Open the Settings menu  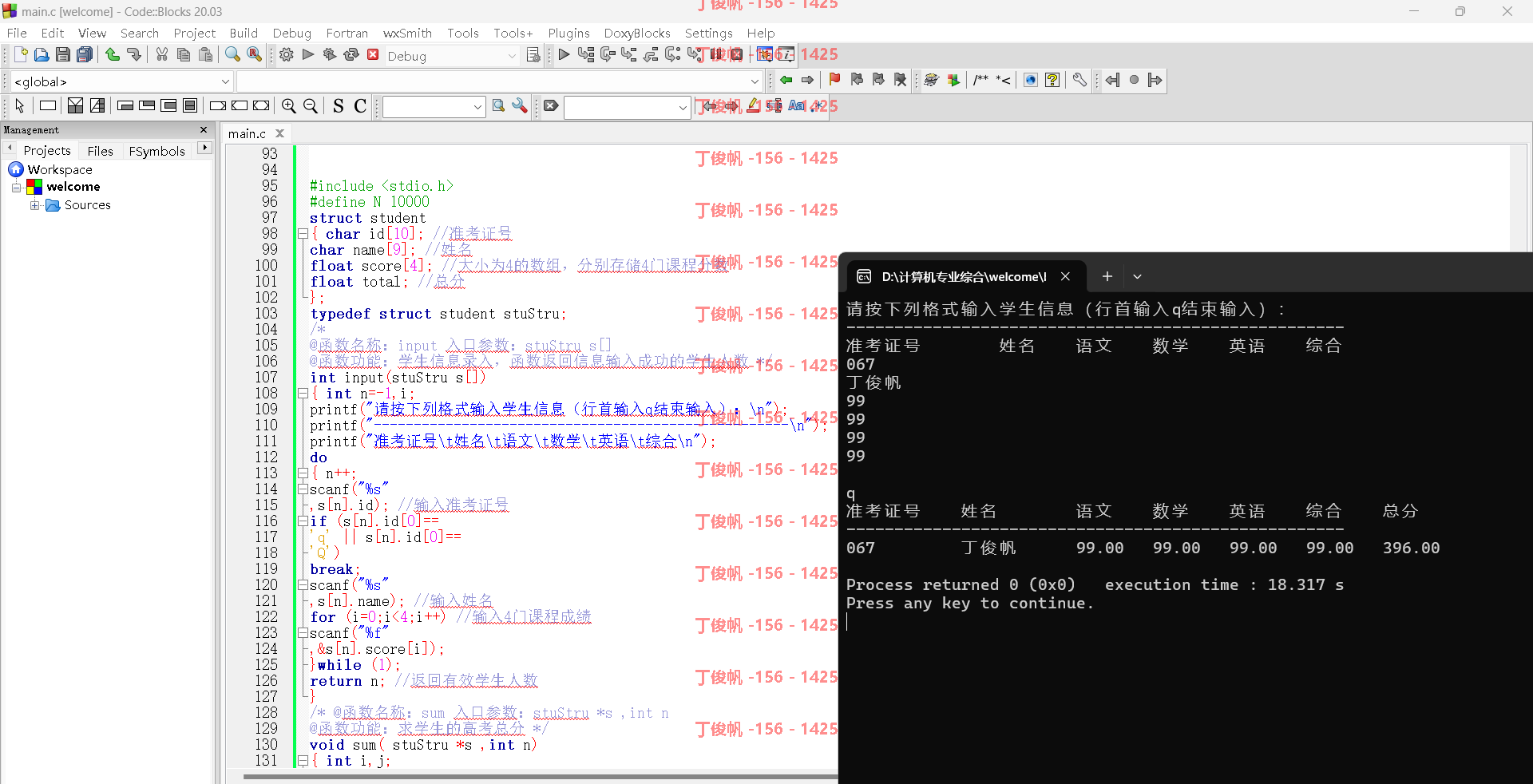(709, 33)
